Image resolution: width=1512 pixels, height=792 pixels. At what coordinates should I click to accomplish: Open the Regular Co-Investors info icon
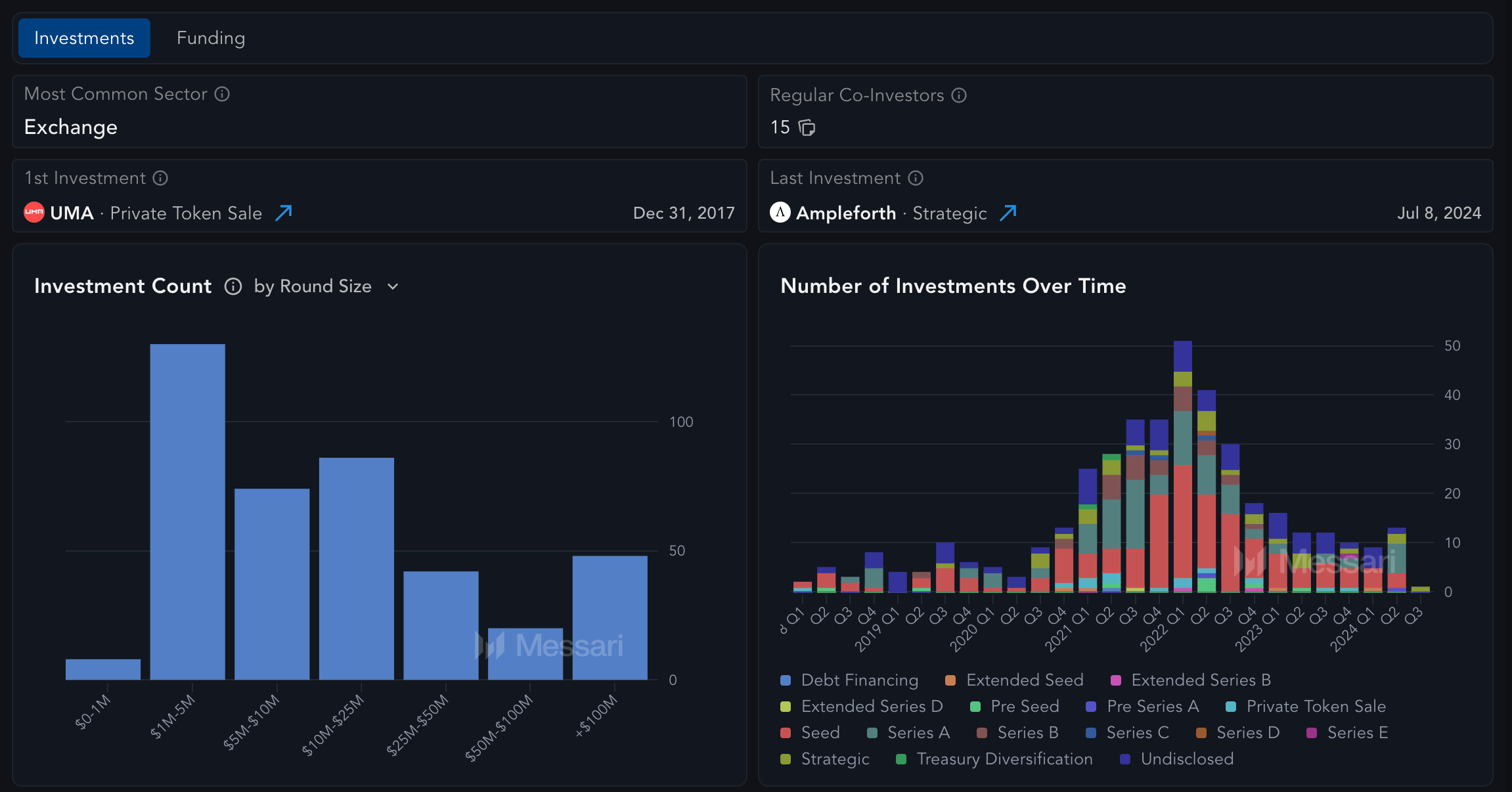tap(958, 95)
